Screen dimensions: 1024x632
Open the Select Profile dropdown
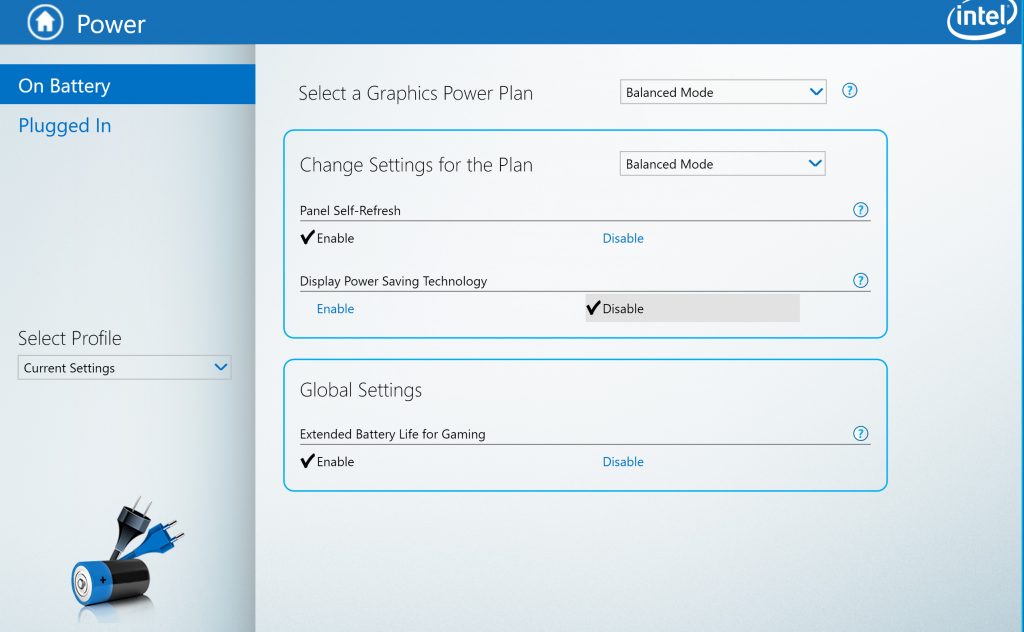pos(124,368)
